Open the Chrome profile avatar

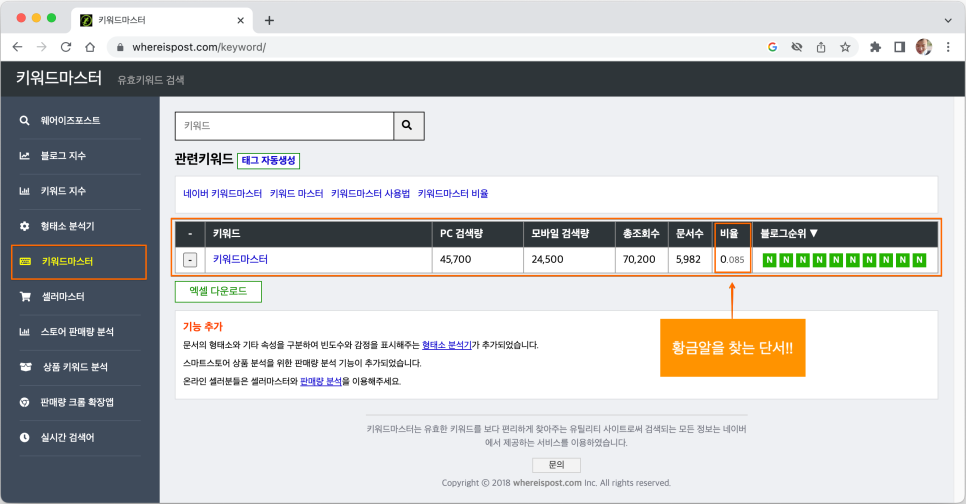(x=923, y=47)
